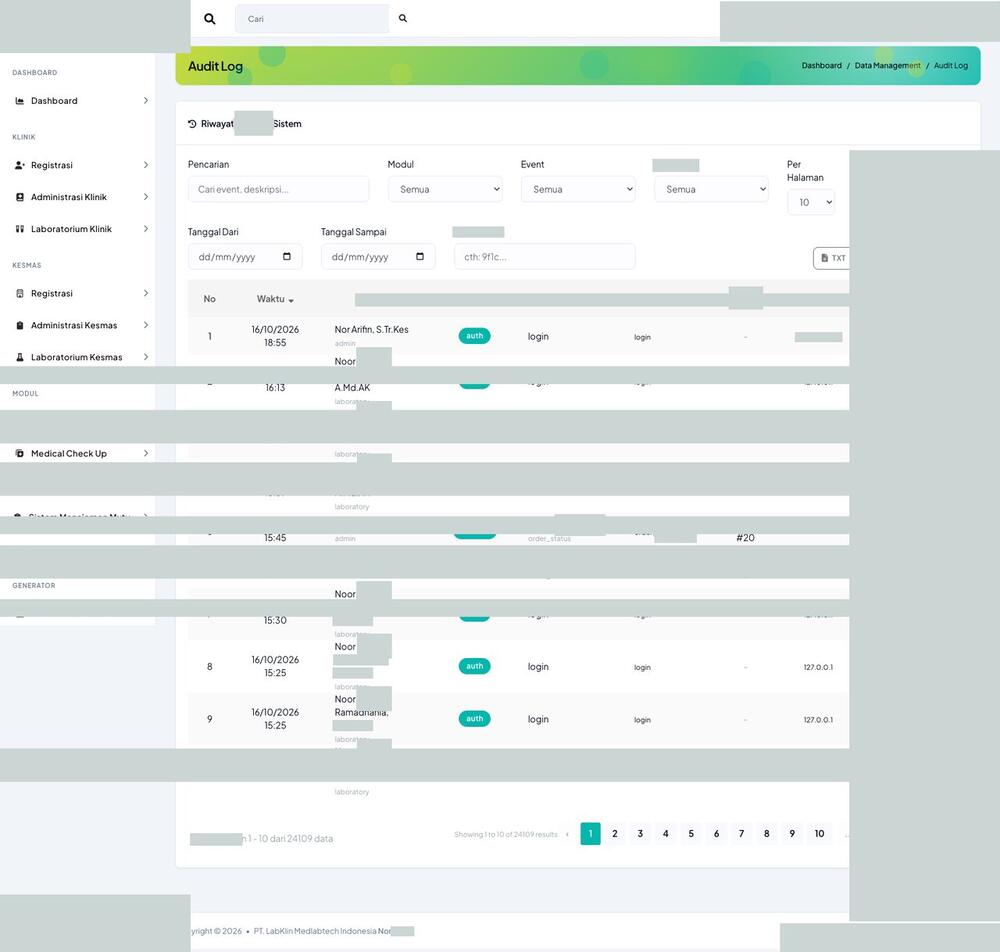Expand Klinik Registrasi chevron
Screen dimensions: 1000x952
pyautogui.click(x=145, y=165)
